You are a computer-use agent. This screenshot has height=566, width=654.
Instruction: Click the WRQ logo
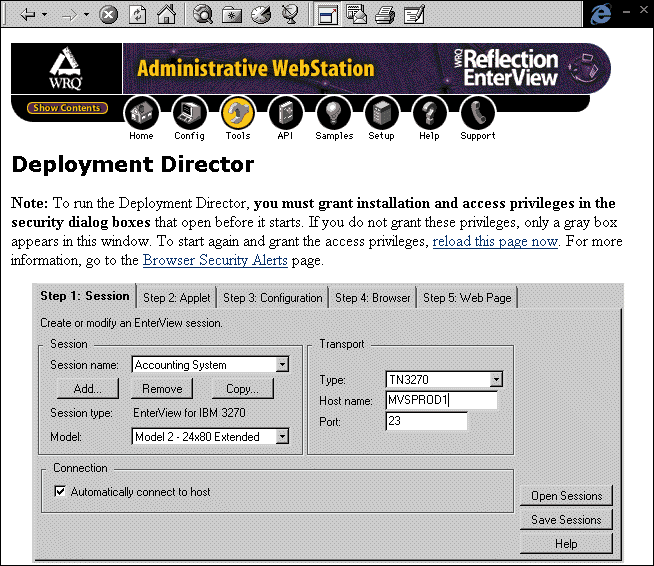pyautogui.click(x=66, y=68)
